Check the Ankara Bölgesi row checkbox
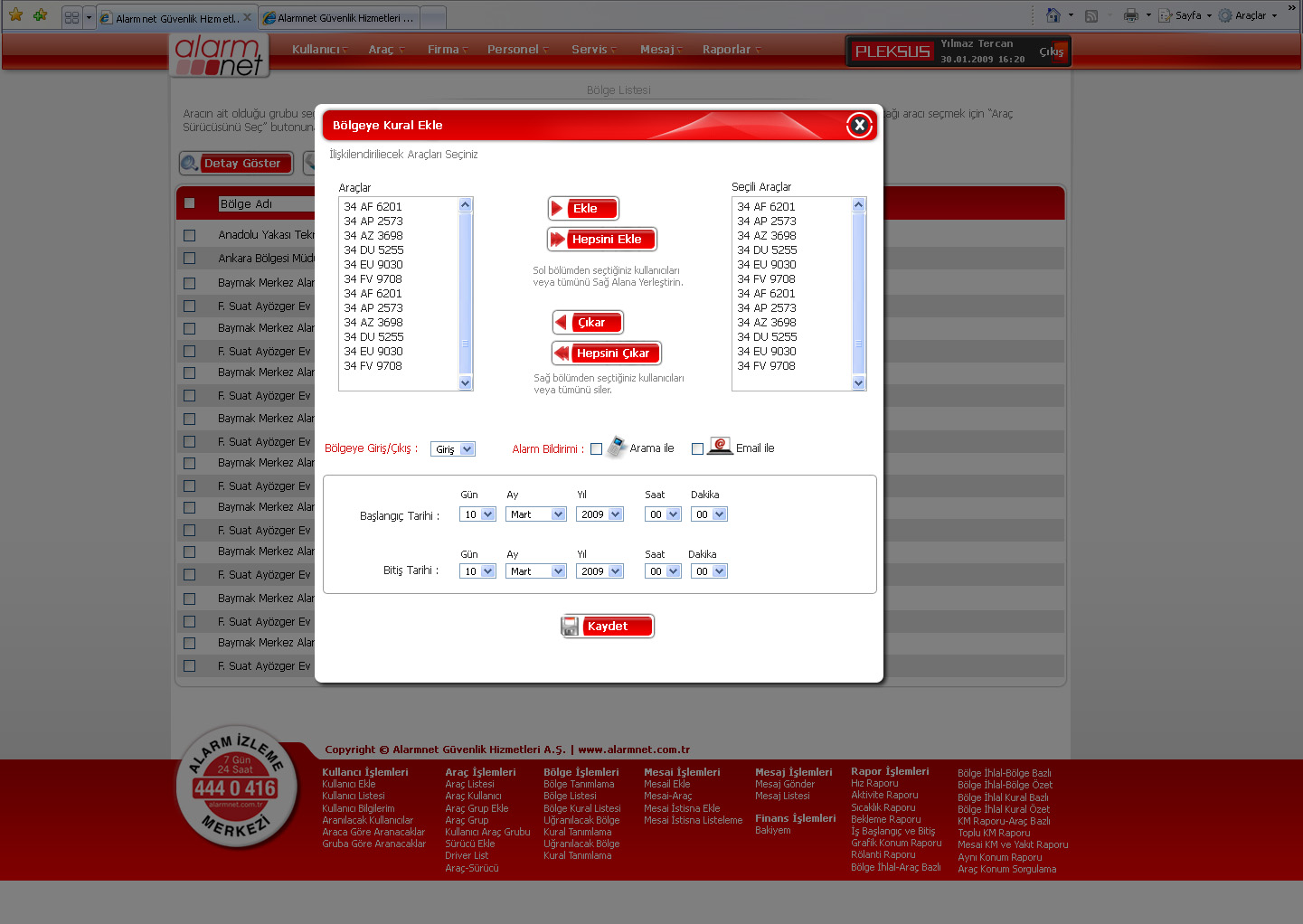 click(x=190, y=259)
